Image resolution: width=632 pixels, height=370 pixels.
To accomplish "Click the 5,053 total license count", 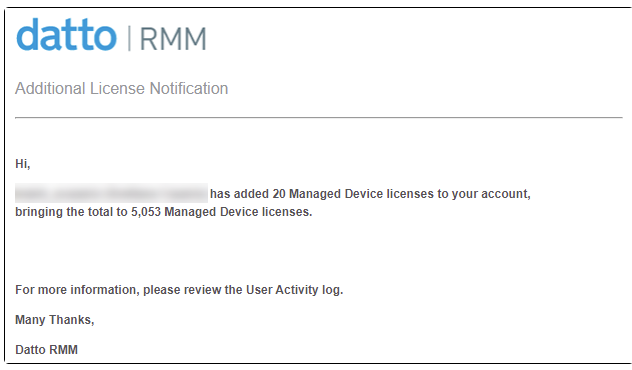I will [146, 212].
